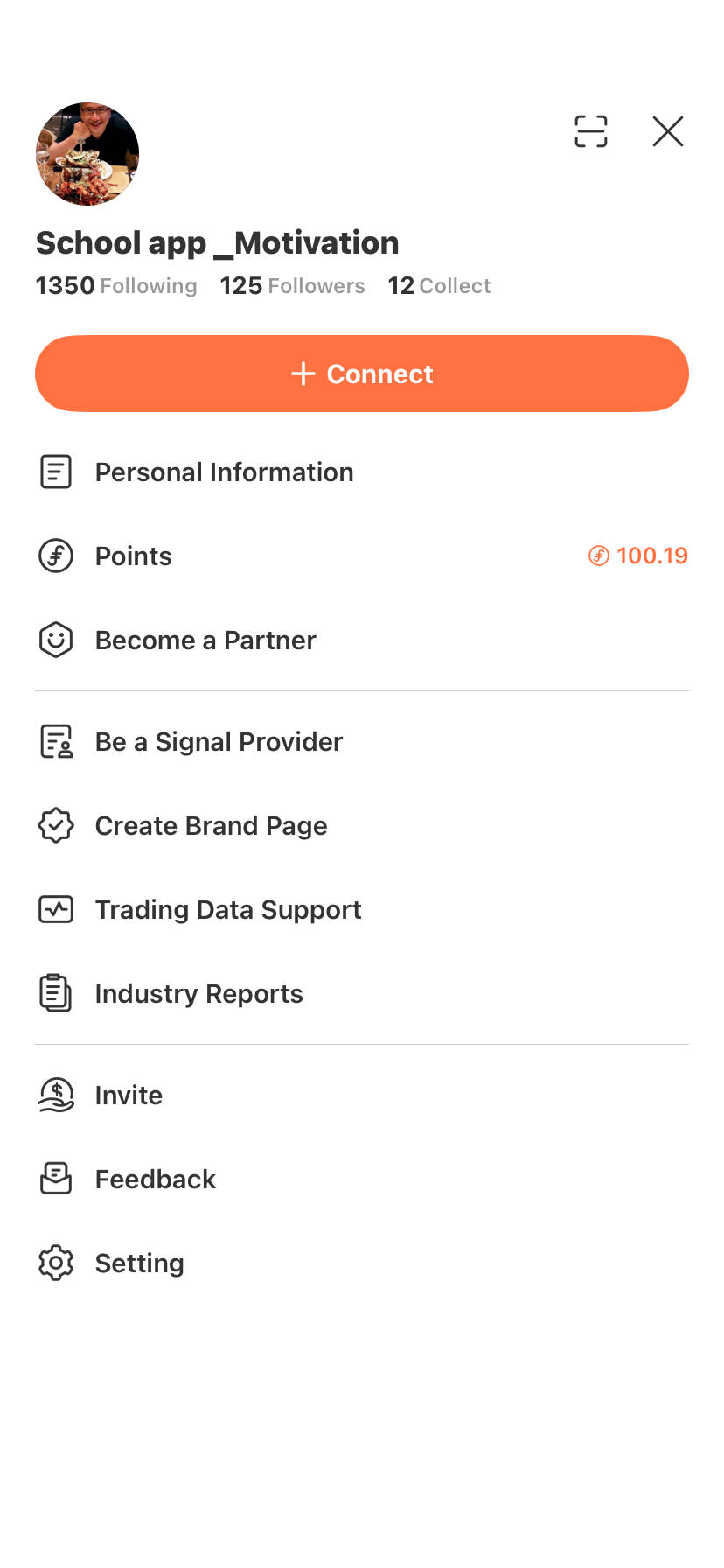Select the School app _Motivation username
This screenshot has height=1568, width=724.
coord(217,243)
